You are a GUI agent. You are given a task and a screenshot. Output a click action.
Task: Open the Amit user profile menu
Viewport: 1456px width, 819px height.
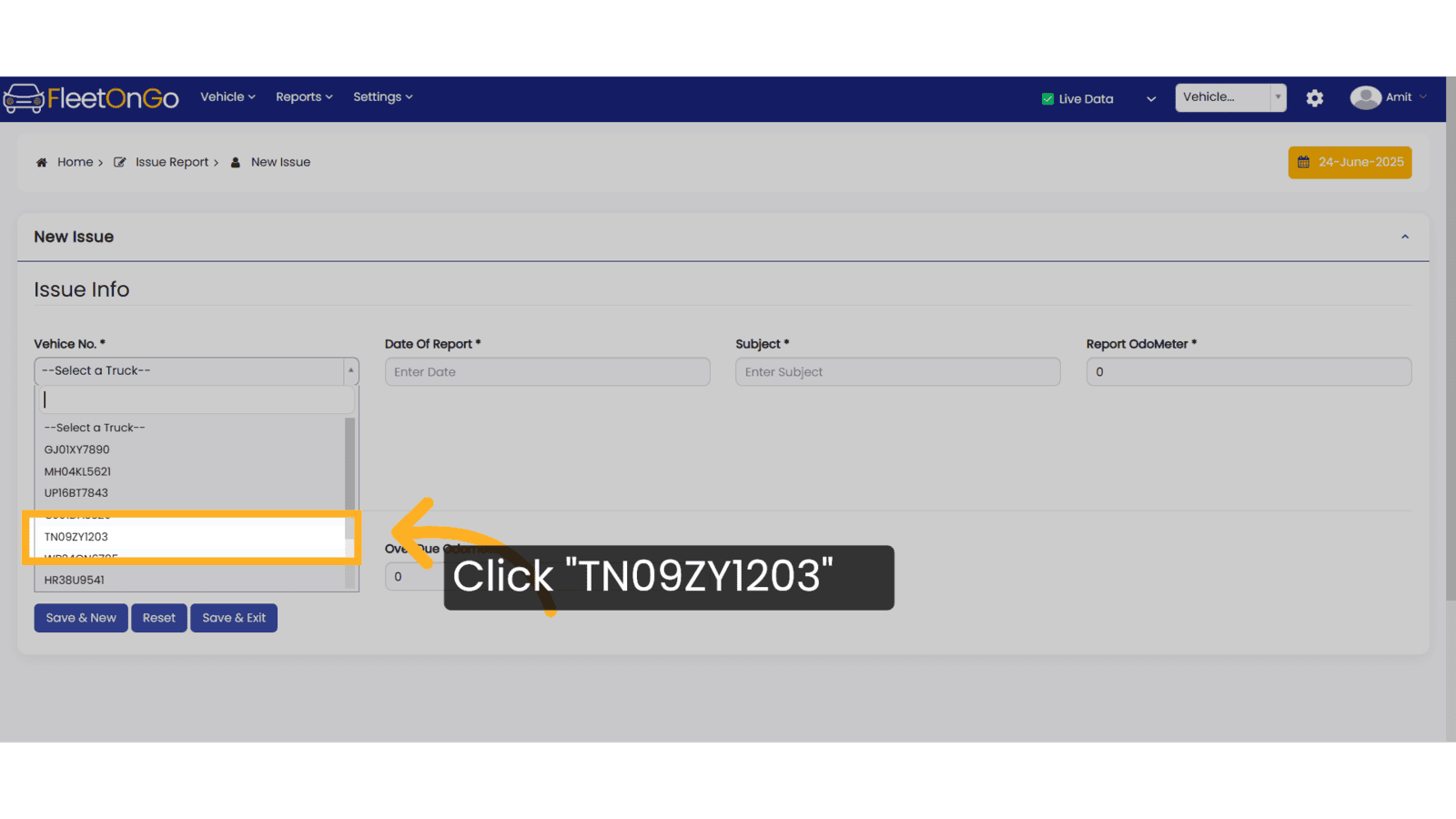(x=1389, y=97)
